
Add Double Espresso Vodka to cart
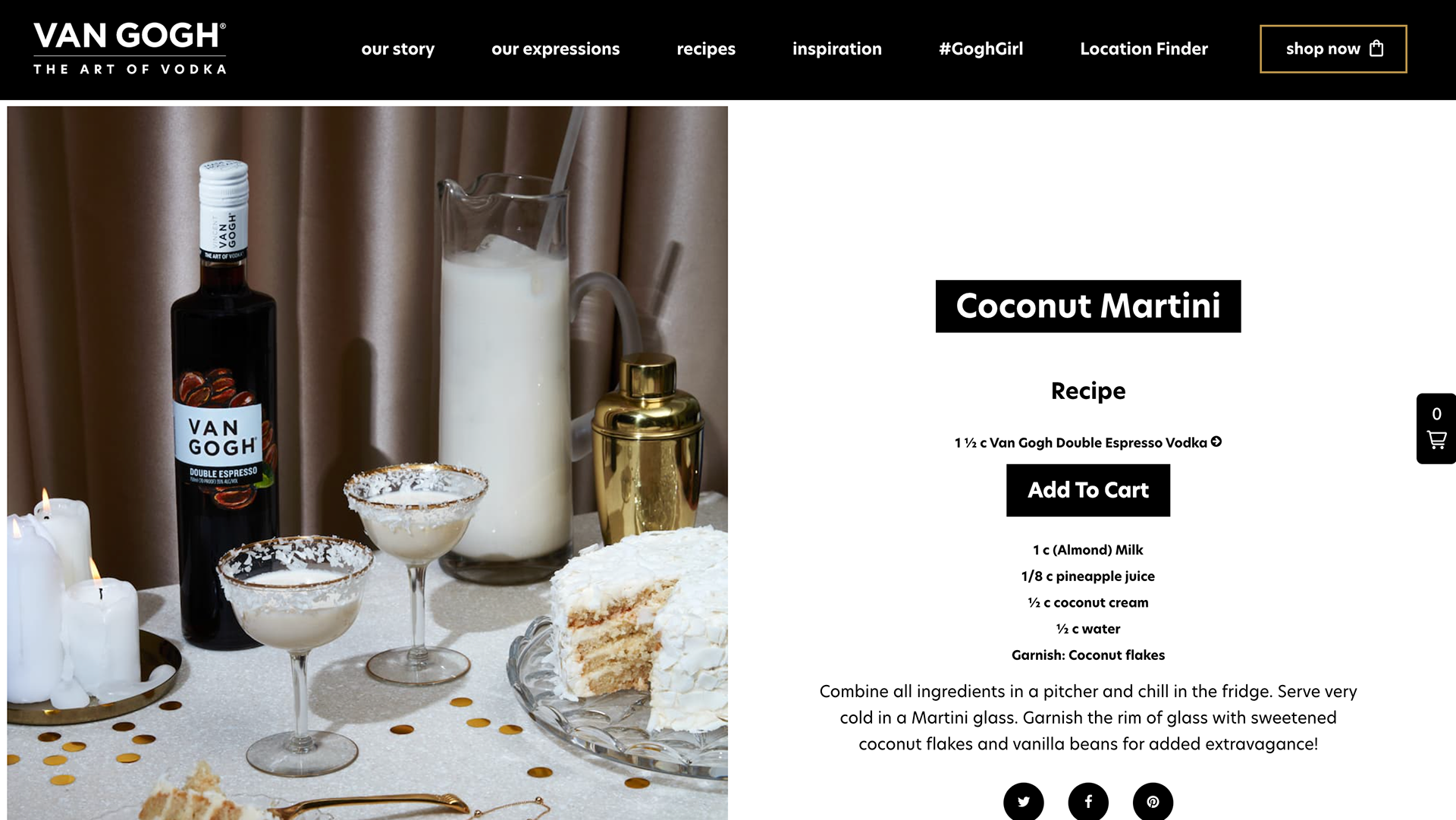click(1088, 490)
